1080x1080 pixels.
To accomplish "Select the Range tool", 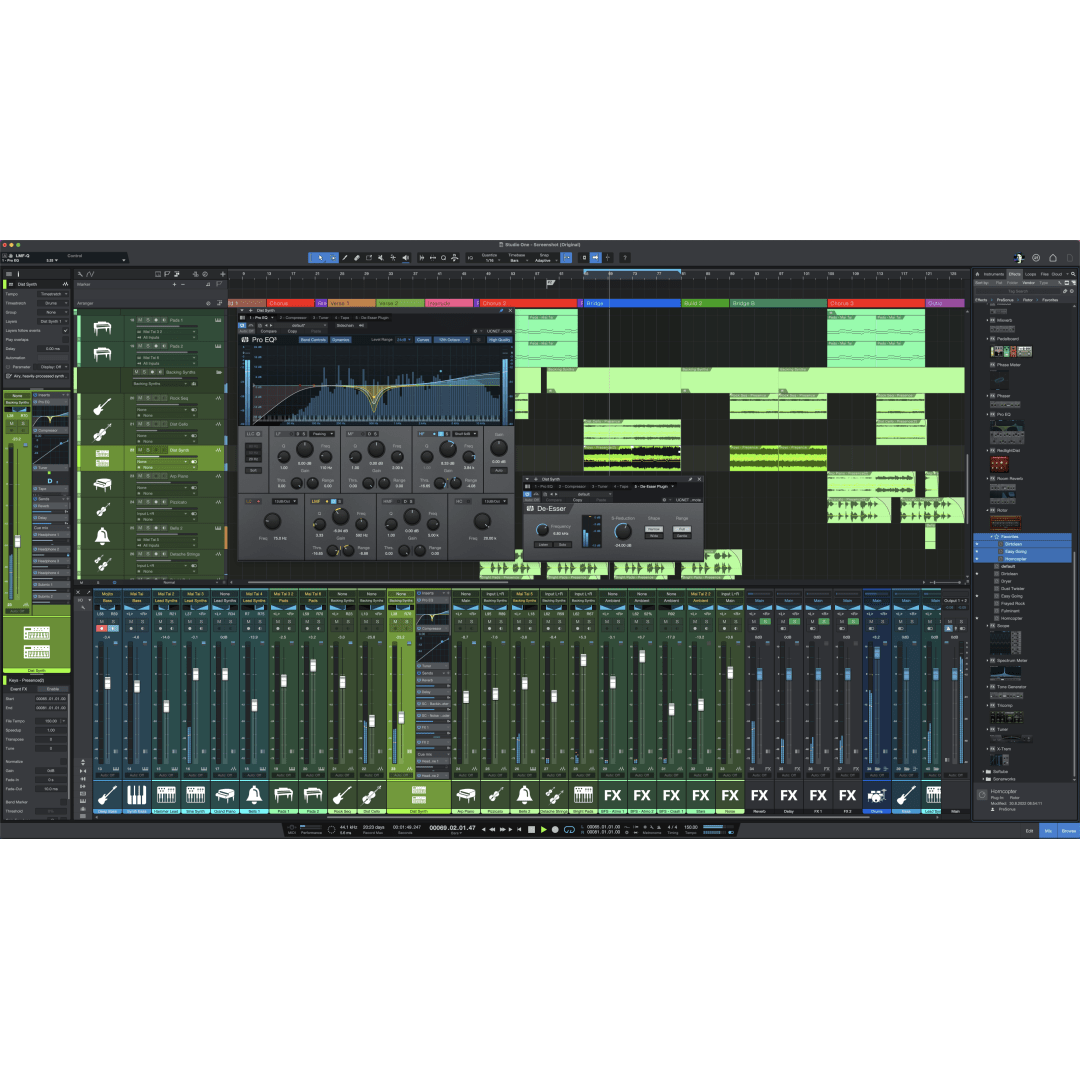I will point(333,258).
